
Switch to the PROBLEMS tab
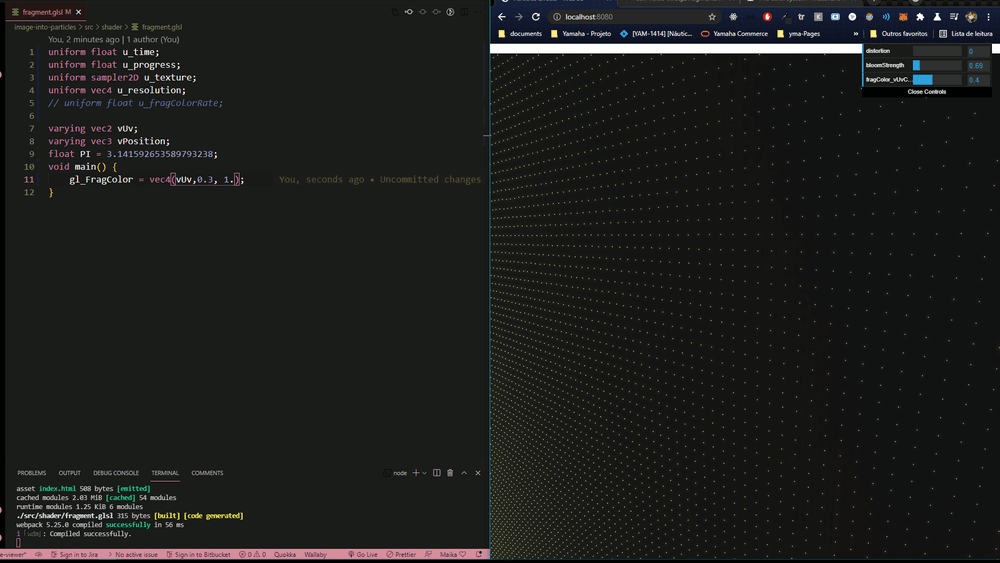click(x=32, y=473)
